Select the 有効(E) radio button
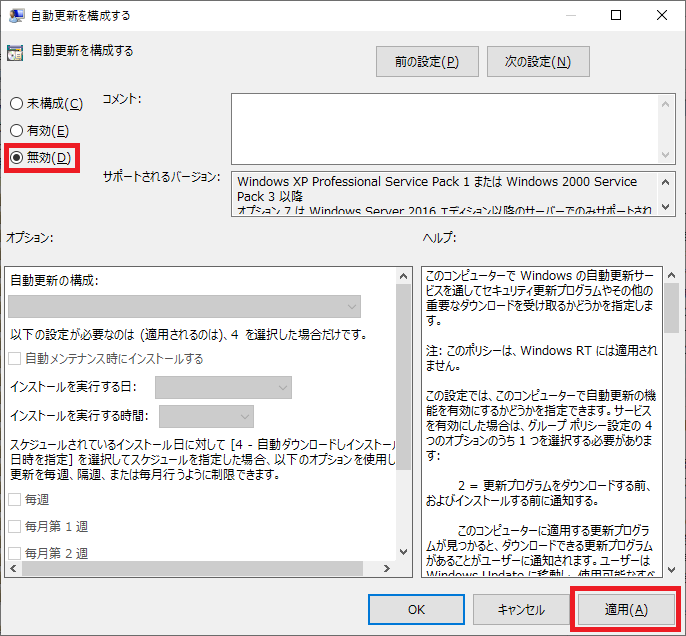Image resolution: width=686 pixels, height=636 pixels. 16,130
